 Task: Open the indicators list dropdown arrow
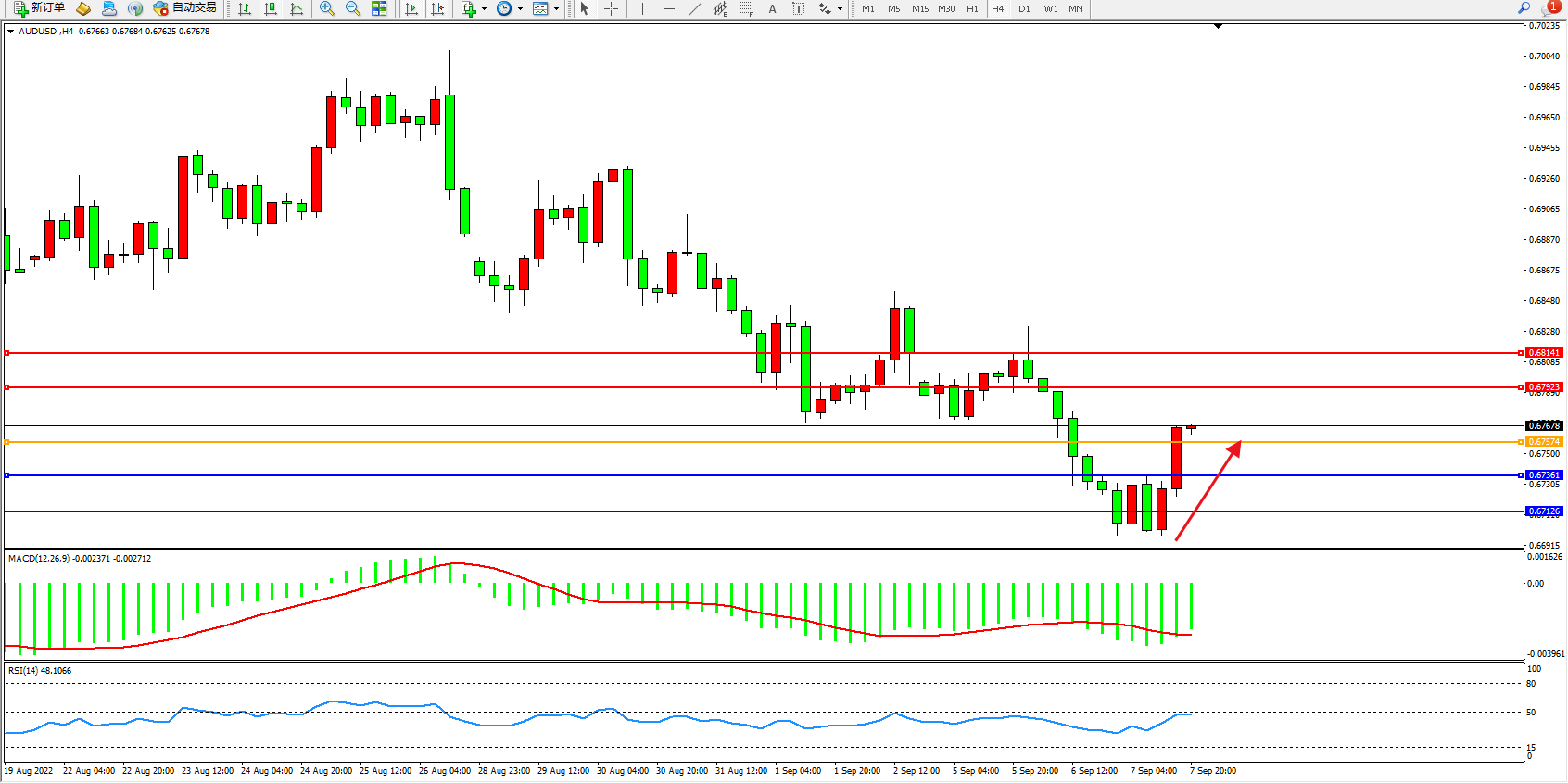484,9
